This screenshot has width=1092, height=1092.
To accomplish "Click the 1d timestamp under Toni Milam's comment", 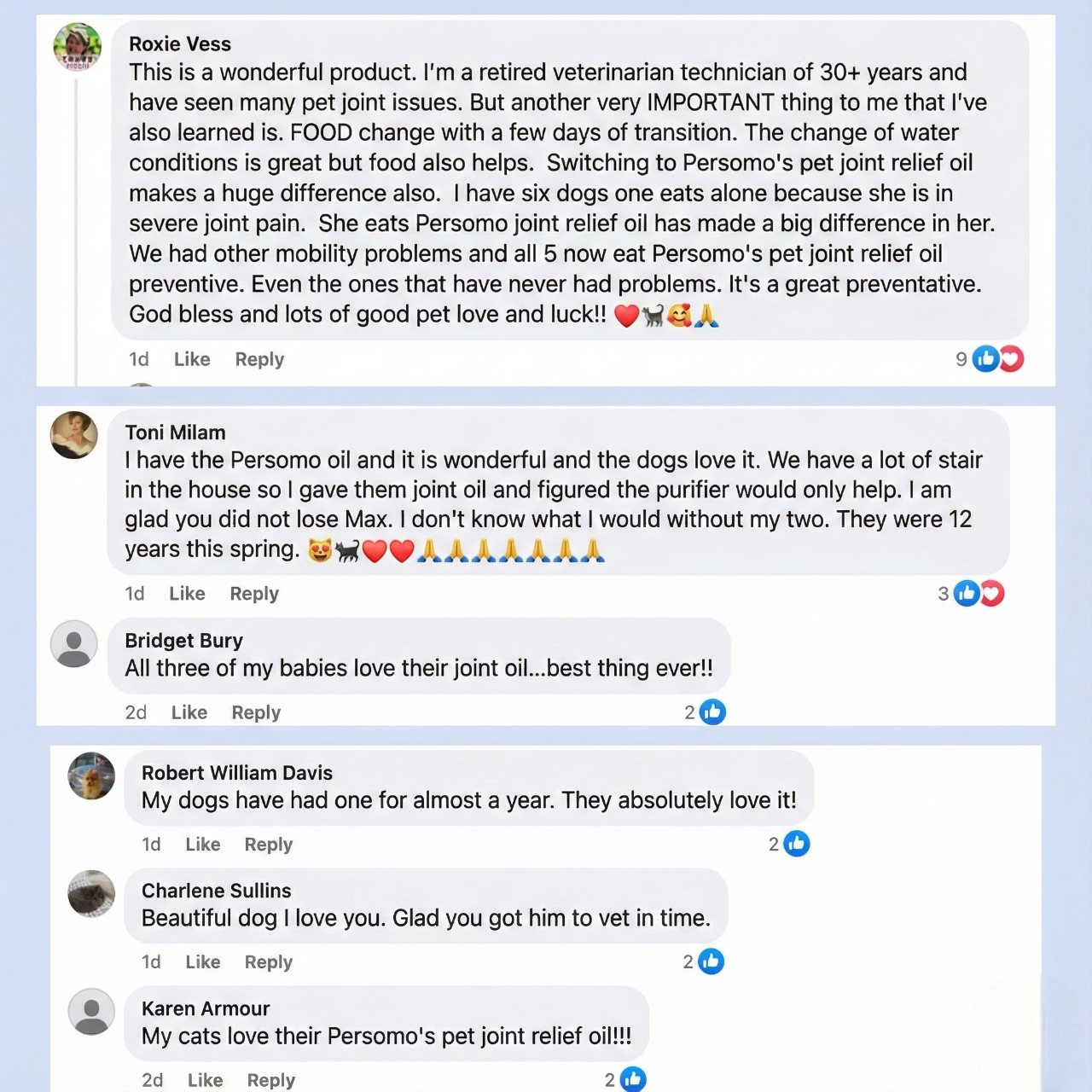I will (135, 593).
